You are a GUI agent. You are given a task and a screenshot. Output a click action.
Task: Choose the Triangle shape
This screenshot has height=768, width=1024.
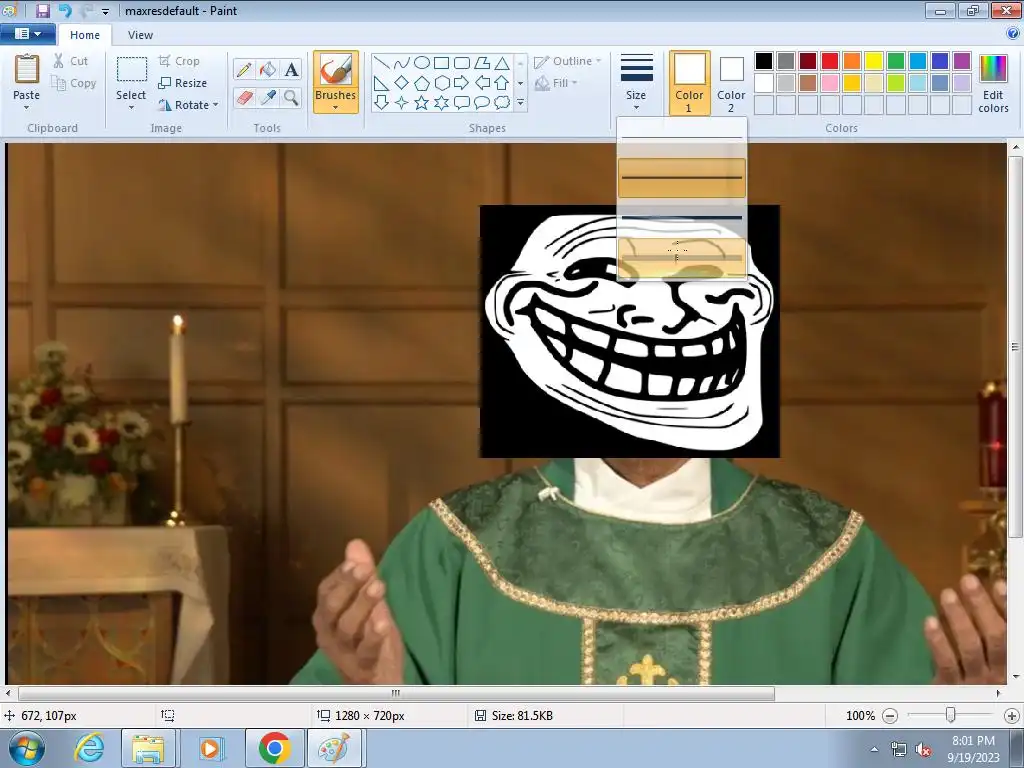pos(502,63)
